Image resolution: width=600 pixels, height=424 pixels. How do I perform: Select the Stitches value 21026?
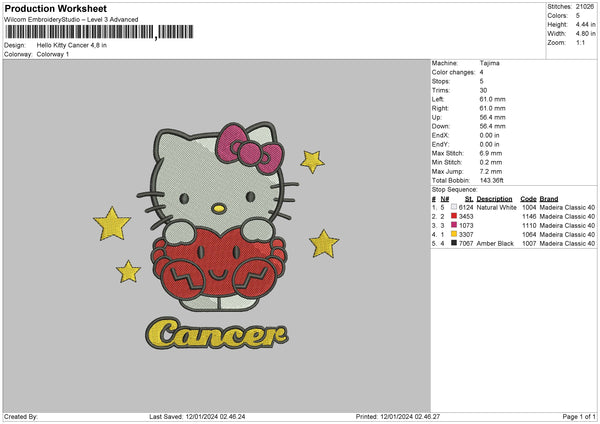584,7
